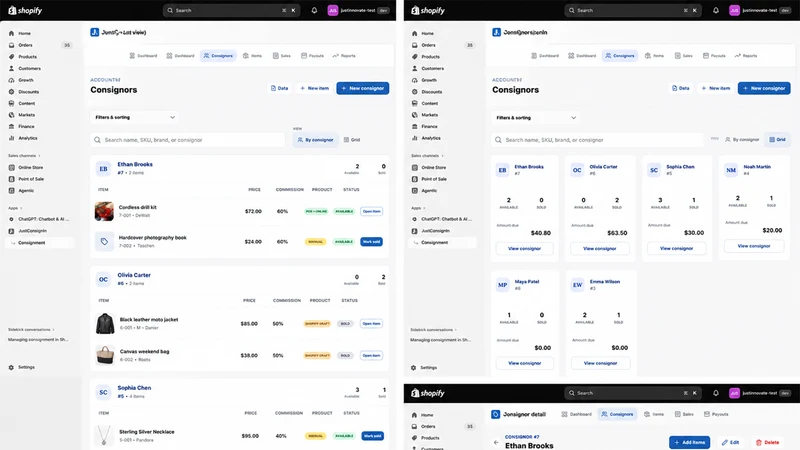Open Analytics in the left window sidebar

pos(28,138)
